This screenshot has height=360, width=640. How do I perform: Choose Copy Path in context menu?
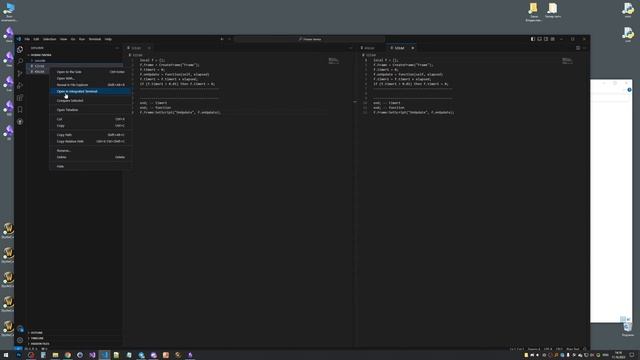click(90, 135)
